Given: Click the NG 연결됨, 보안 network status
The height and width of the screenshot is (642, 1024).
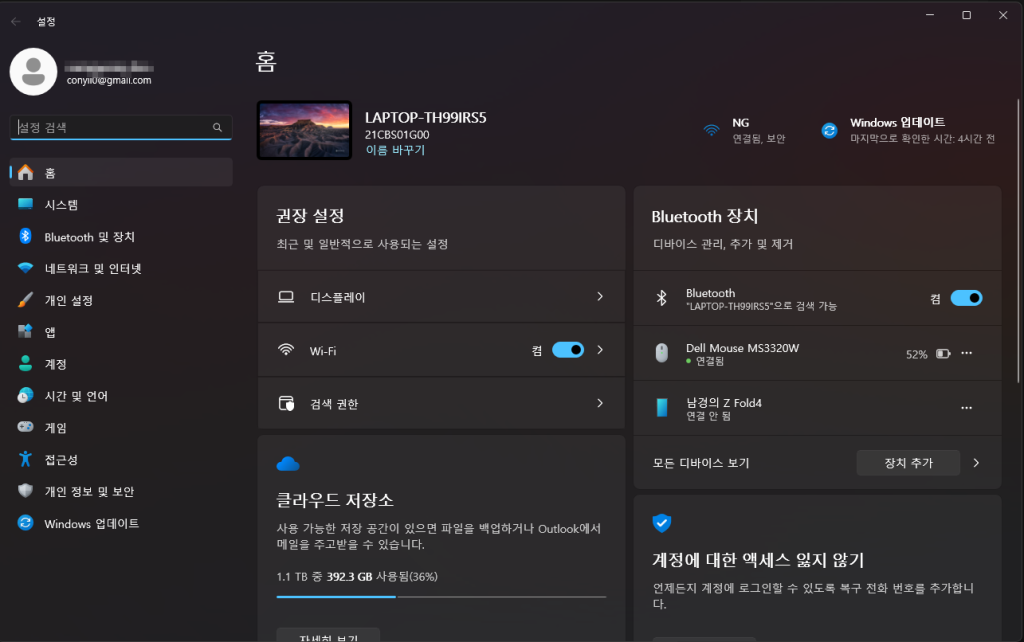Looking at the screenshot, I should [744, 131].
